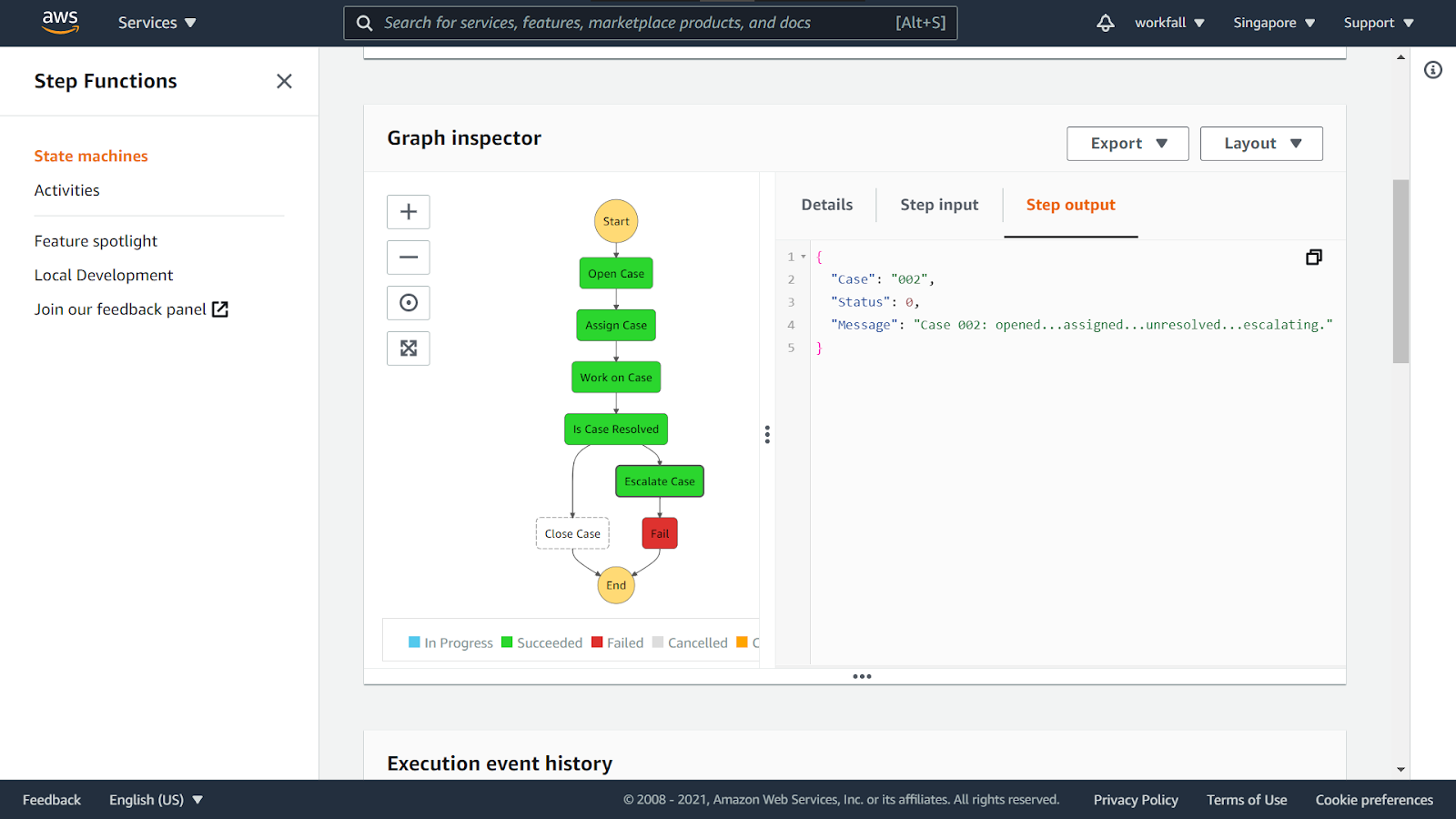Open the Terms of Use link

click(x=1247, y=800)
